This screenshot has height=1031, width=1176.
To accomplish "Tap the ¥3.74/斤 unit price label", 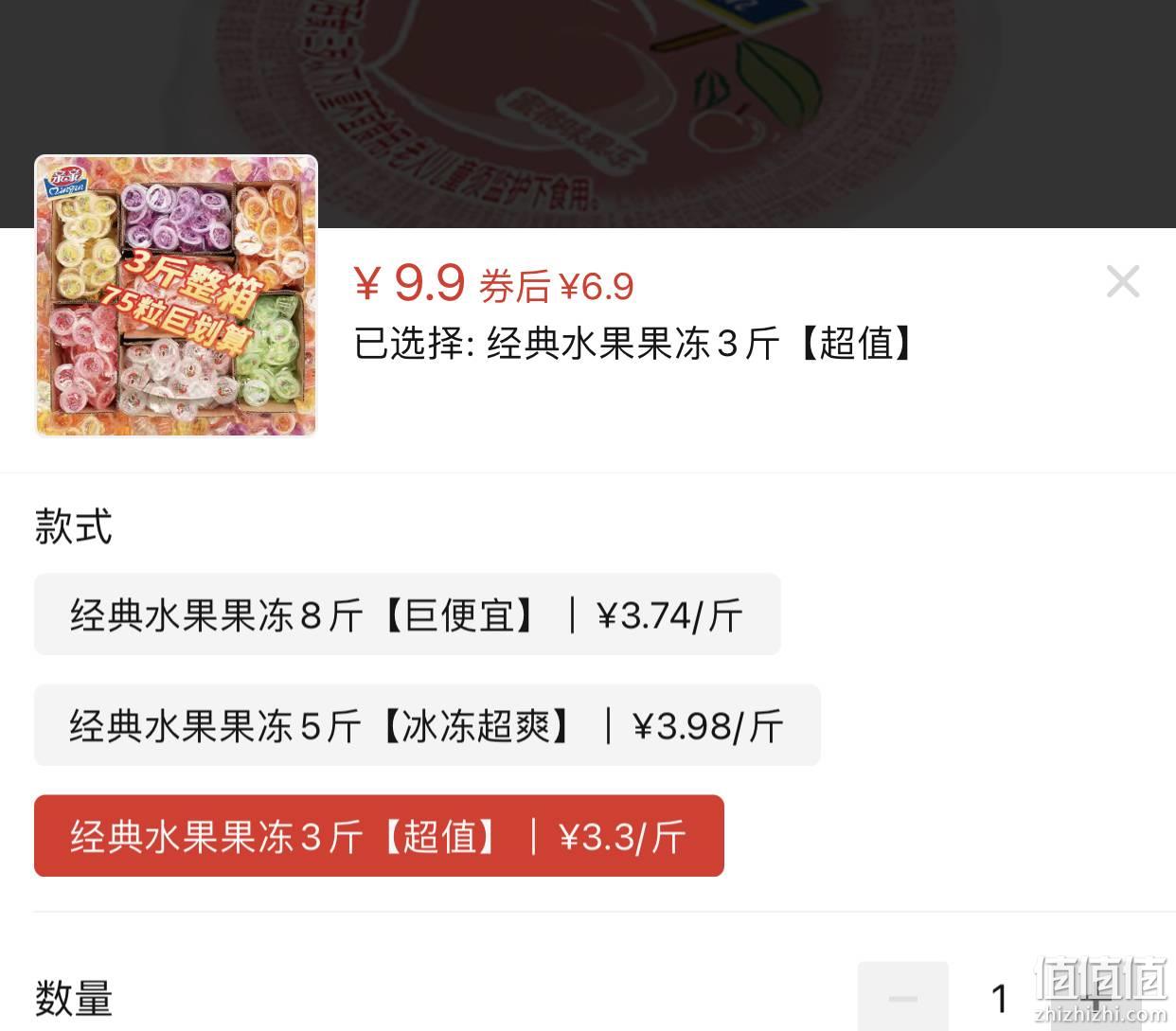I will coord(669,615).
